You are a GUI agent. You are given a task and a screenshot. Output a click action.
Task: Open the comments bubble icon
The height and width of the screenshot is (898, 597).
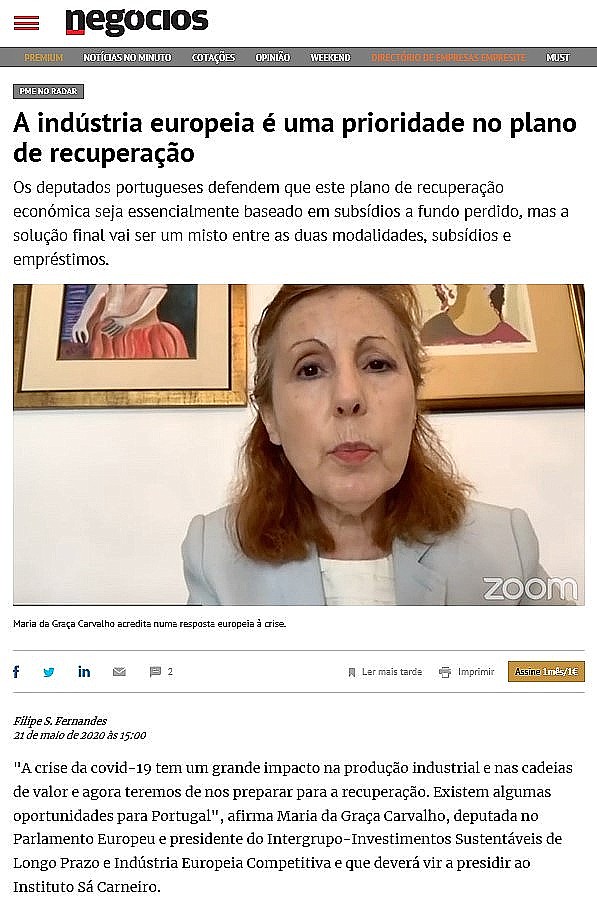[155, 672]
